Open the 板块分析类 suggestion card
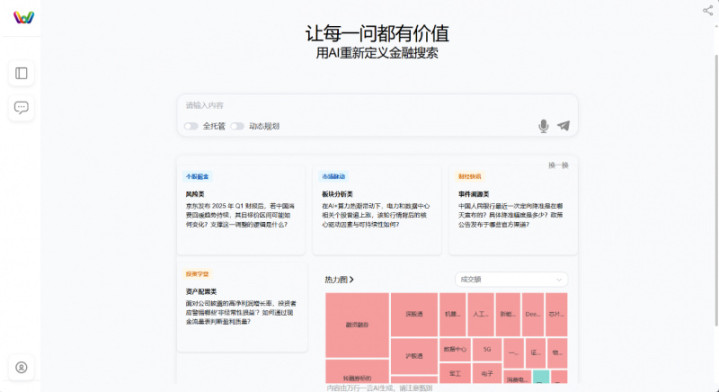 [x=377, y=210]
